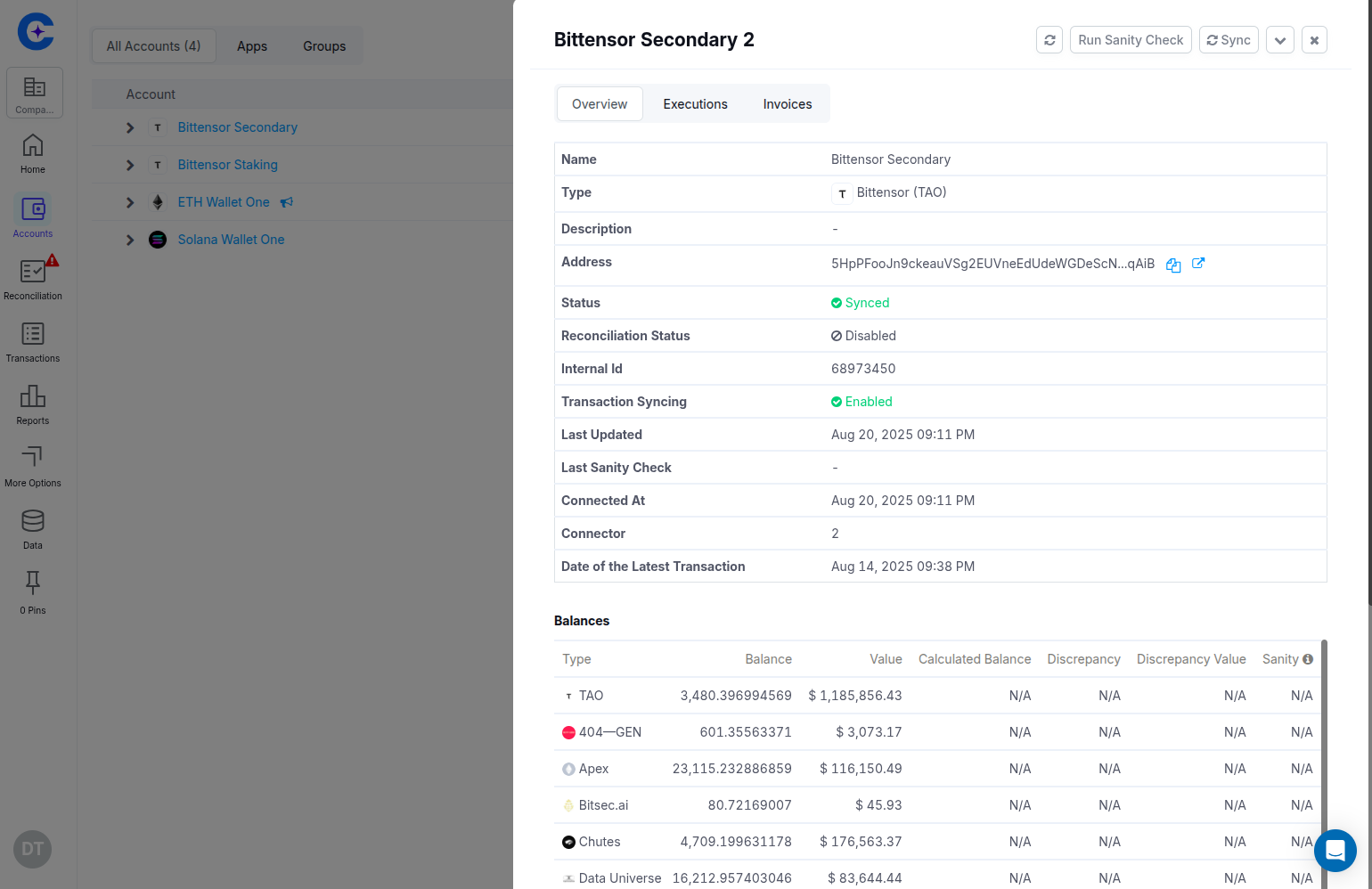The width and height of the screenshot is (1372, 889).
Task: Switch to the Executions tab
Action: [x=695, y=104]
